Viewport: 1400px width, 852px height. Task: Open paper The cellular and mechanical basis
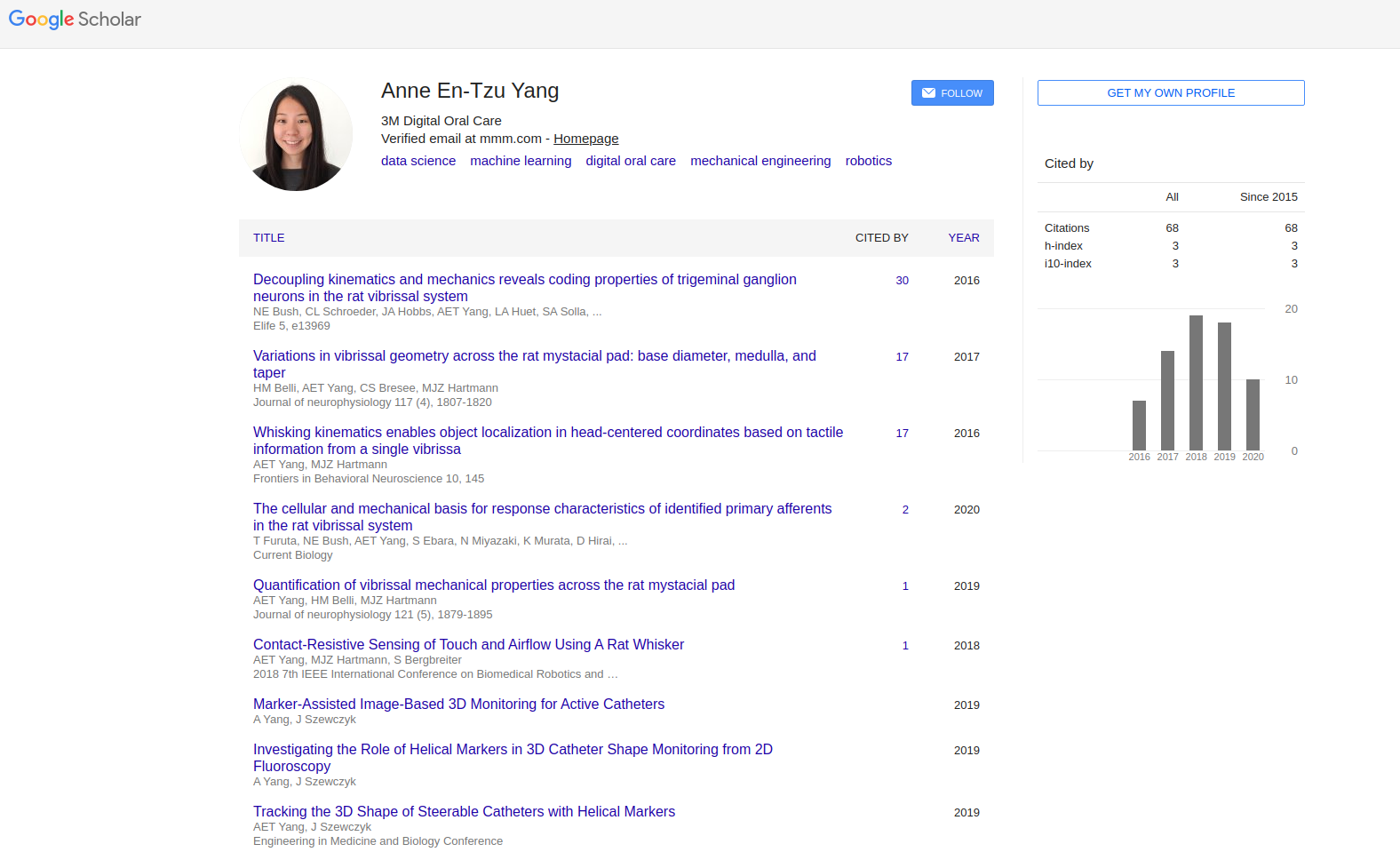point(543,517)
